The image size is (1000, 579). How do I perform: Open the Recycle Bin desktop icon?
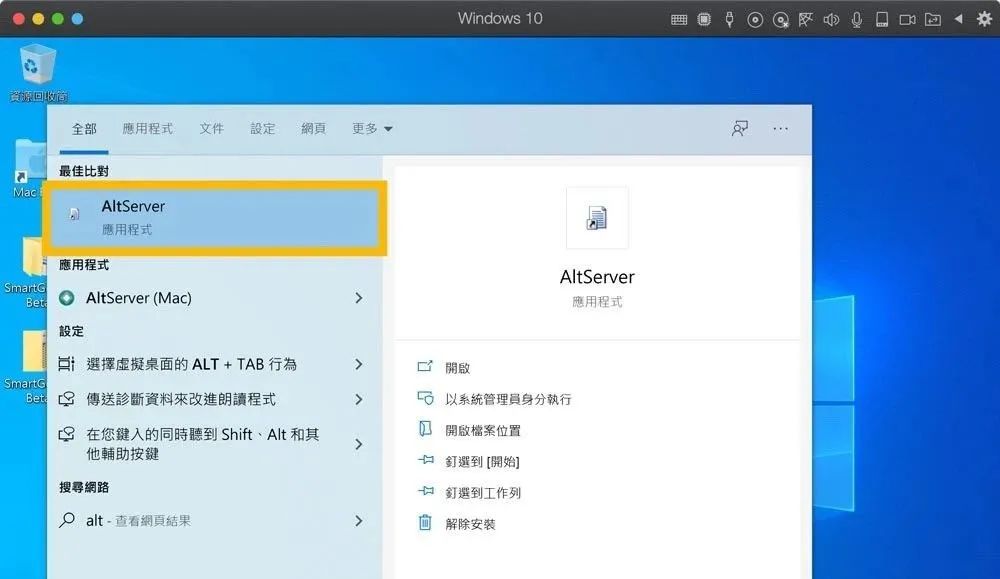click(38, 72)
